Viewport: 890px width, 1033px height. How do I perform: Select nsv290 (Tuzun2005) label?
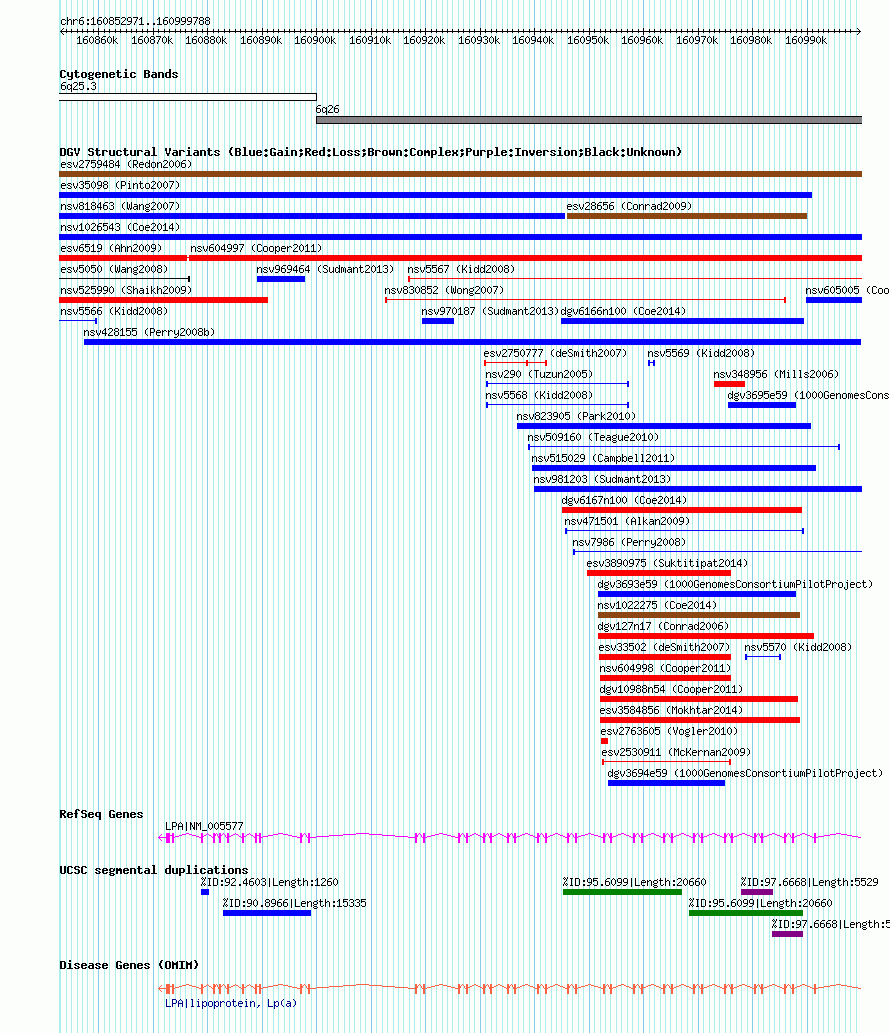pyautogui.click(x=540, y=375)
